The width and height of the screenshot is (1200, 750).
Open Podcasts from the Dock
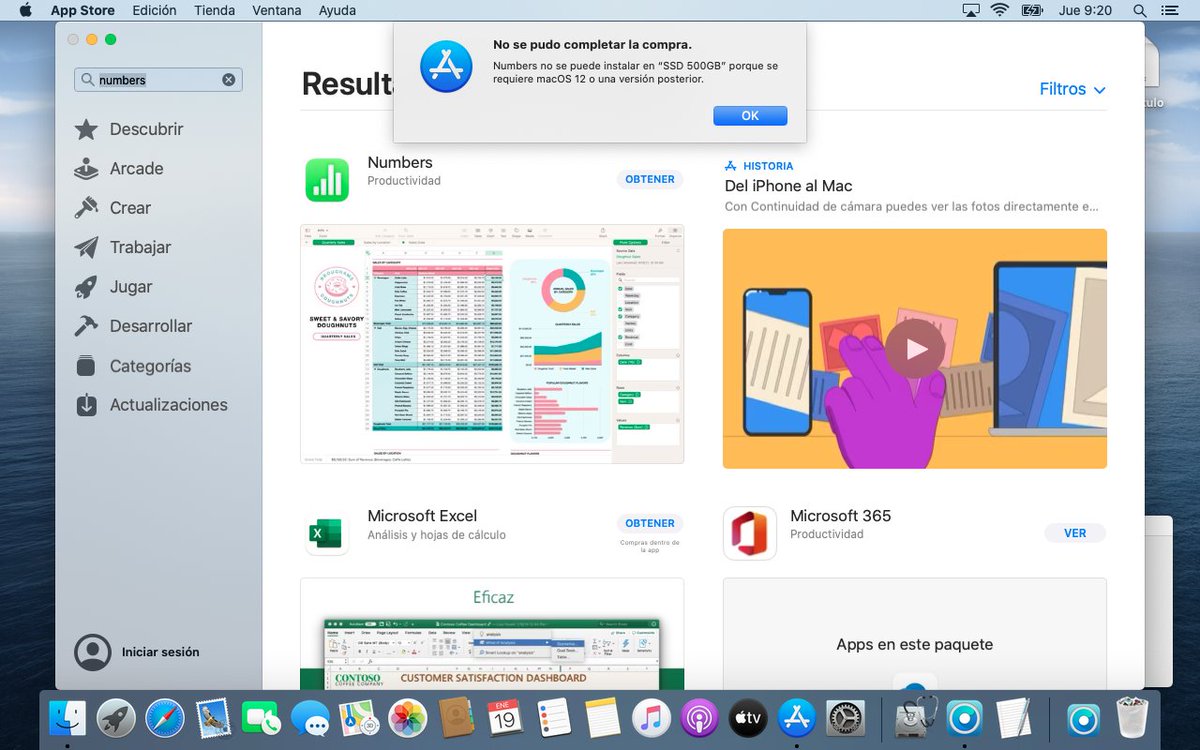pyautogui.click(x=700, y=717)
